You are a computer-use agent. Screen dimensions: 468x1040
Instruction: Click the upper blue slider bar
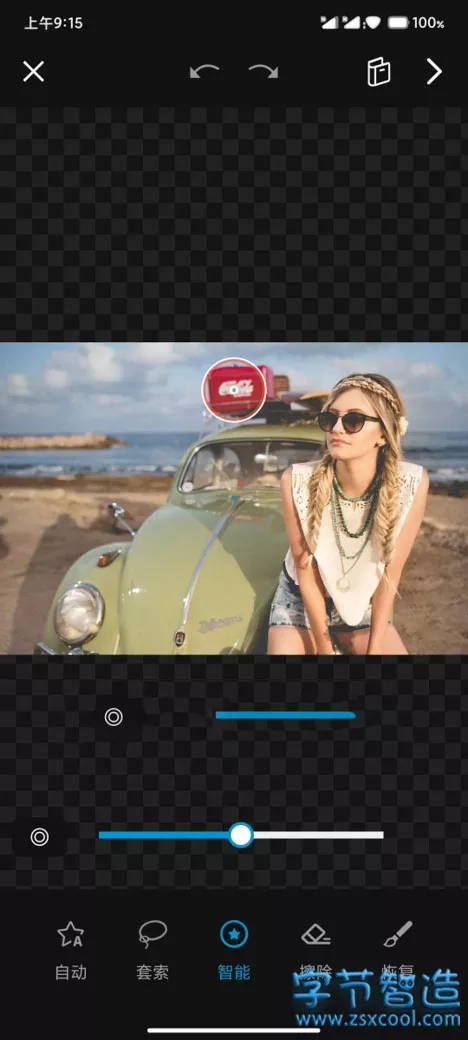click(x=285, y=715)
